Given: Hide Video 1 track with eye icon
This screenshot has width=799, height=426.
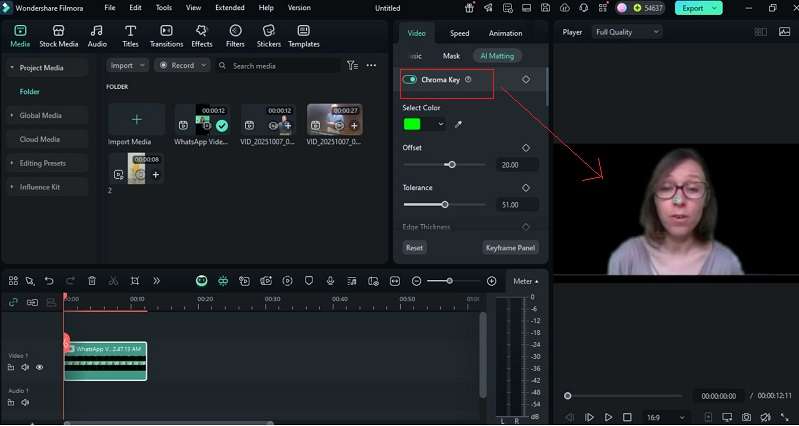Looking at the screenshot, I should pos(39,367).
